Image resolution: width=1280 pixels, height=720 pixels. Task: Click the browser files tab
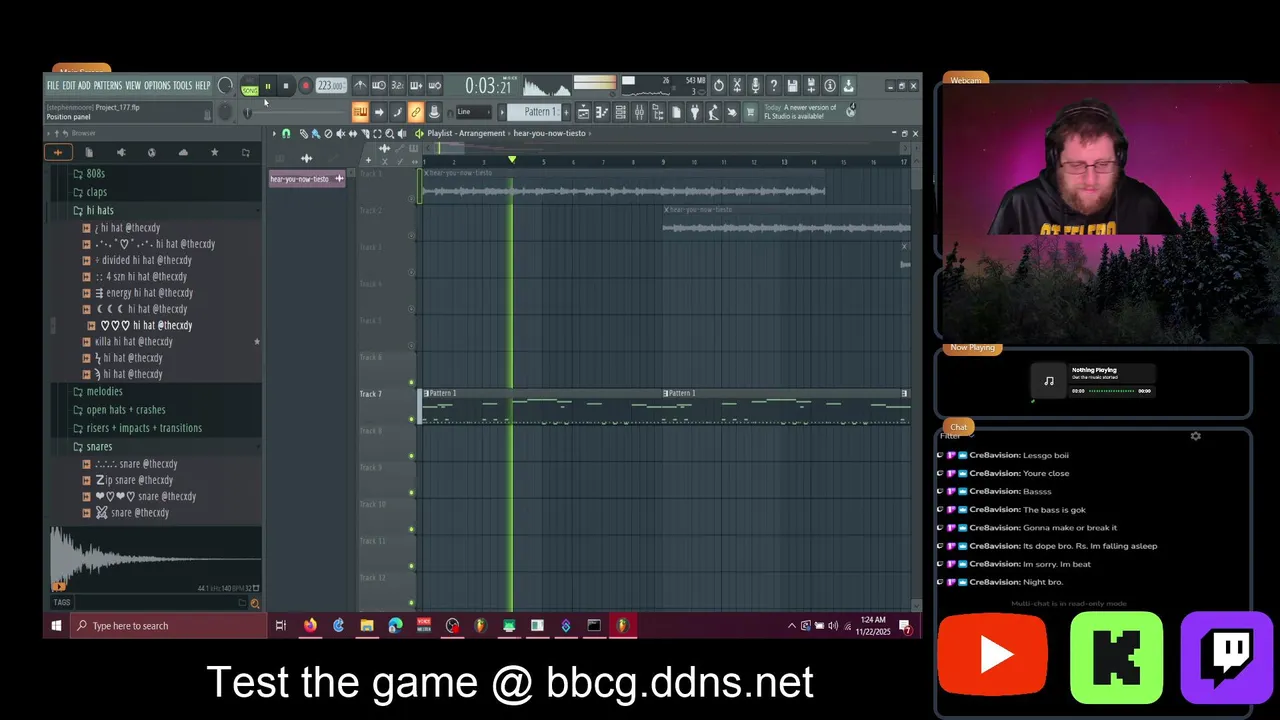coord(89,153)
